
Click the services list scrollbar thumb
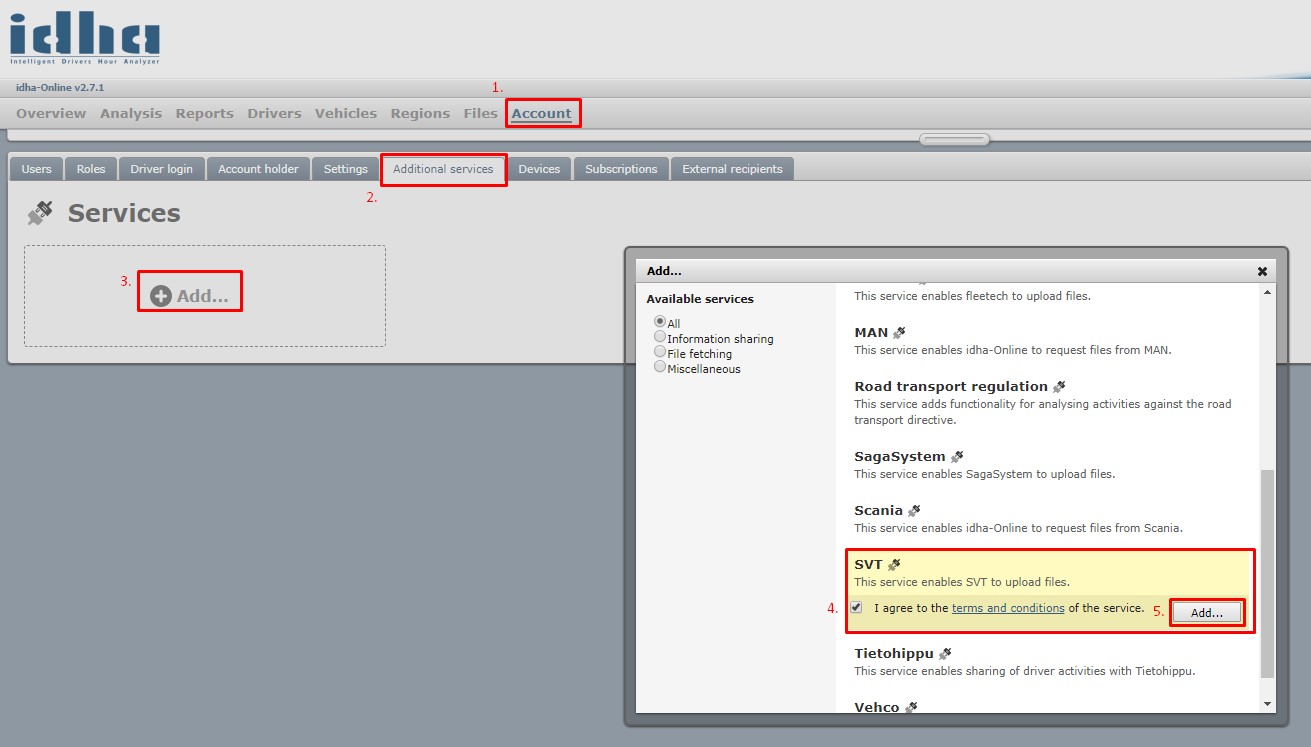pos(1268,575)
